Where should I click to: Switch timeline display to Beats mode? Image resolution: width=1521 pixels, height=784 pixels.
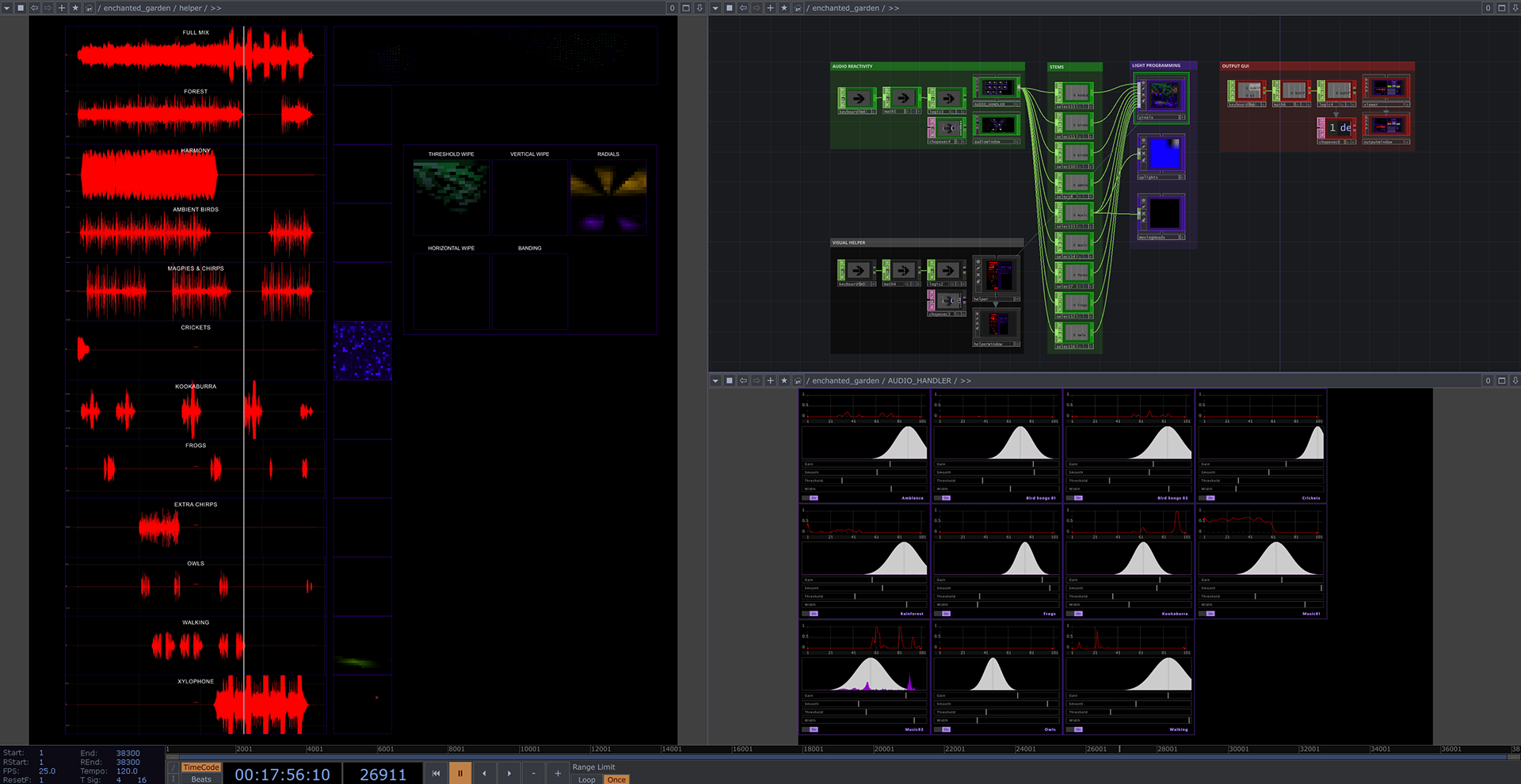click(200, 778)
